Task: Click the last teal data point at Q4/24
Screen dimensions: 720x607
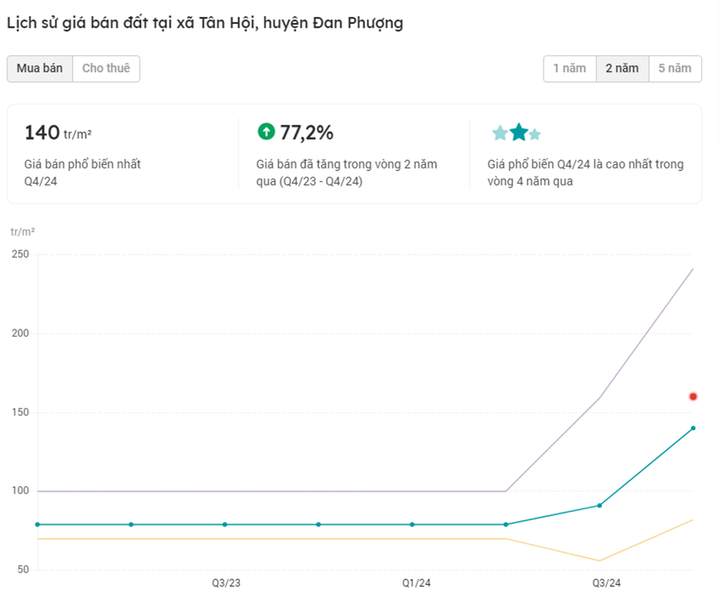Action: pyautogui.click(x=693, y=428)
